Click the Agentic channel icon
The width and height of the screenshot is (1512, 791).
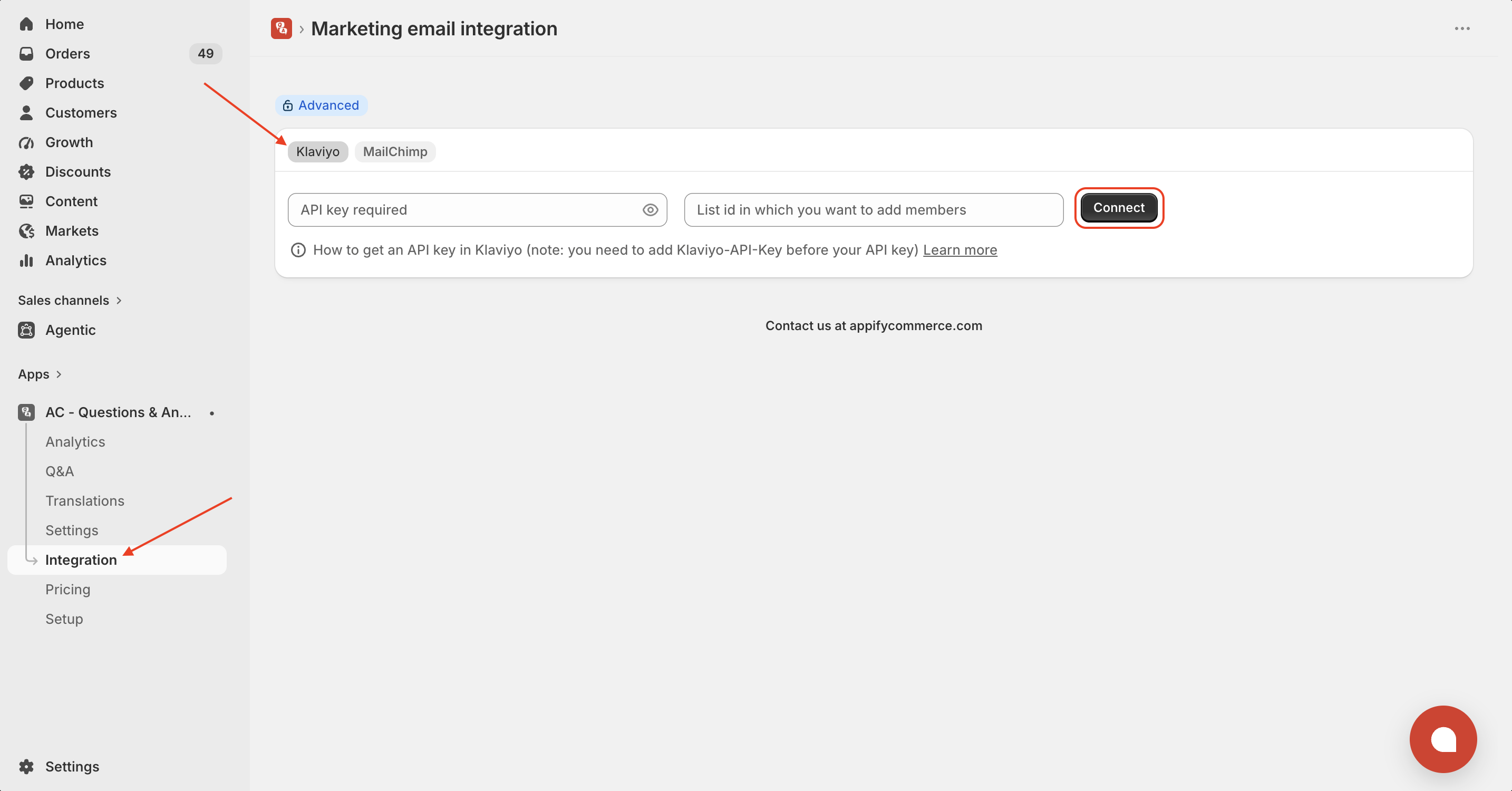[26, 330]
